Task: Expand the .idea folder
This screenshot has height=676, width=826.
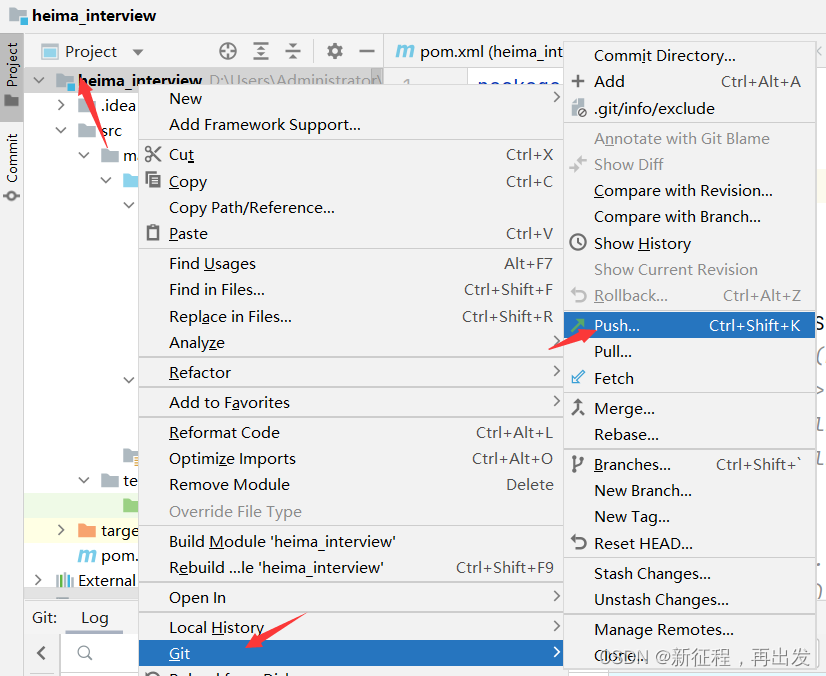Action: click(x=61, y=105)
